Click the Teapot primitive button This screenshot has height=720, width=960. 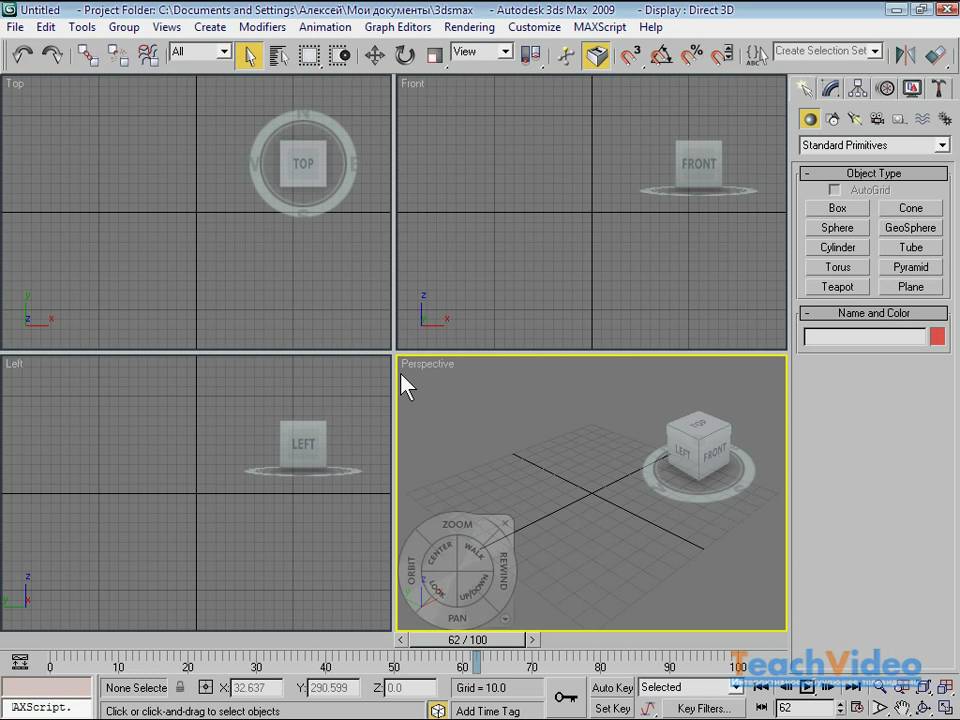pyautogui.click(x=837, y=287)
